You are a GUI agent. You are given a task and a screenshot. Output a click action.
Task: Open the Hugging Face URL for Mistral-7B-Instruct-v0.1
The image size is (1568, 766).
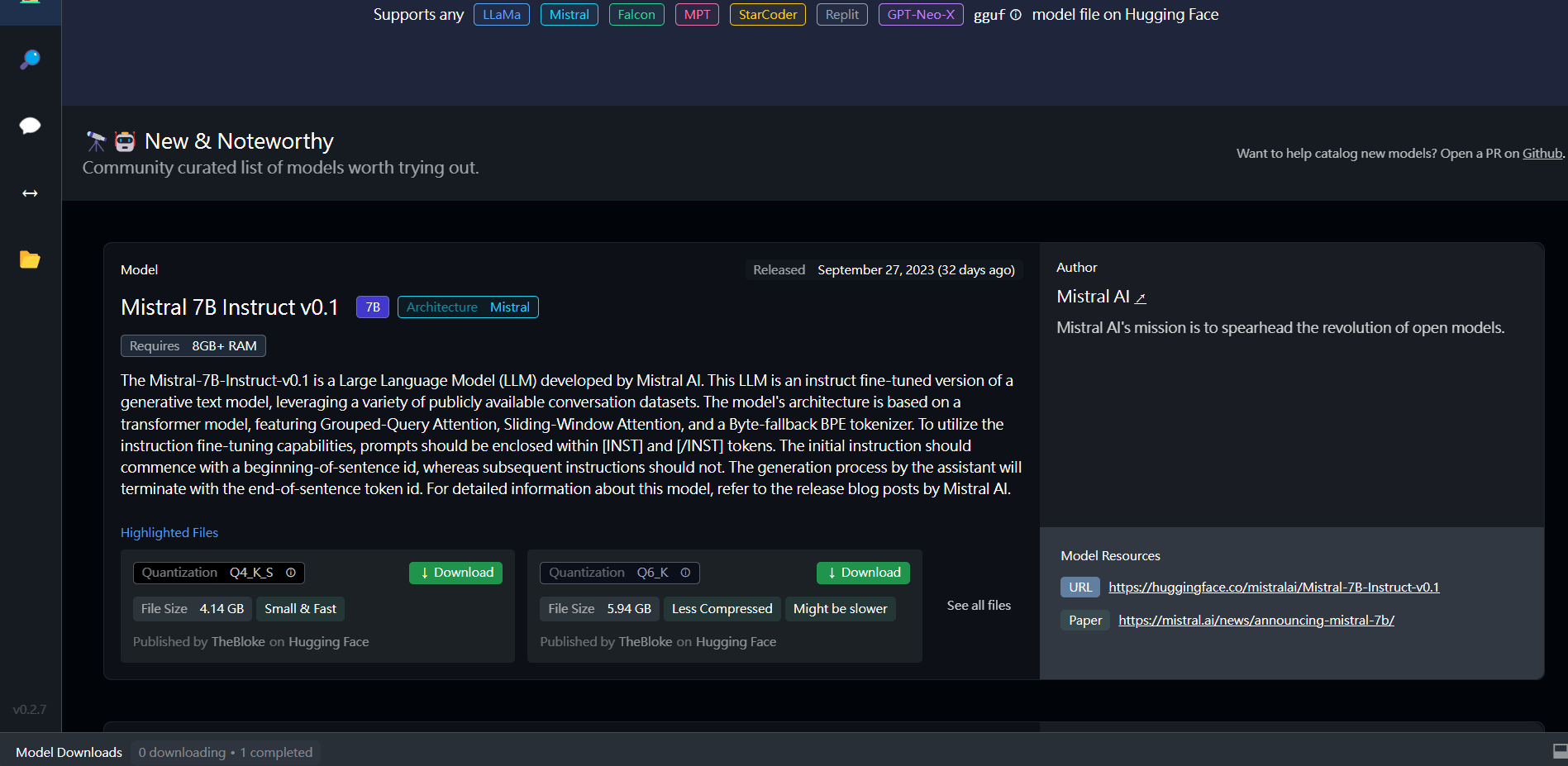coord(1274,588)
